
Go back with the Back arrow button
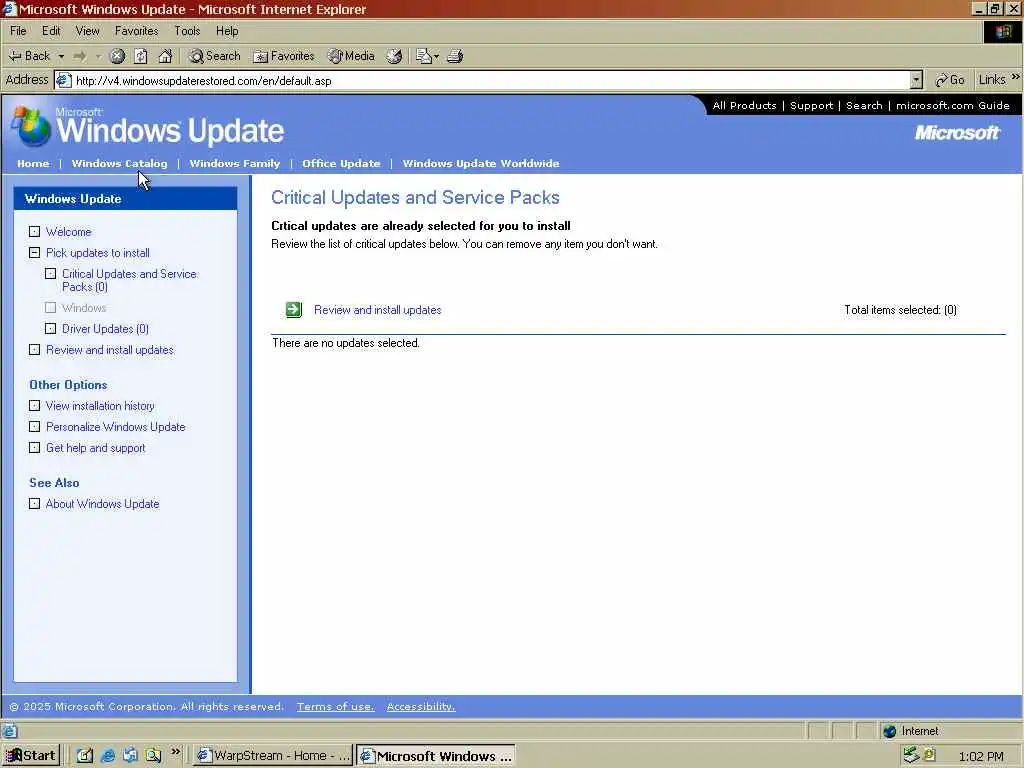[29, 56]
